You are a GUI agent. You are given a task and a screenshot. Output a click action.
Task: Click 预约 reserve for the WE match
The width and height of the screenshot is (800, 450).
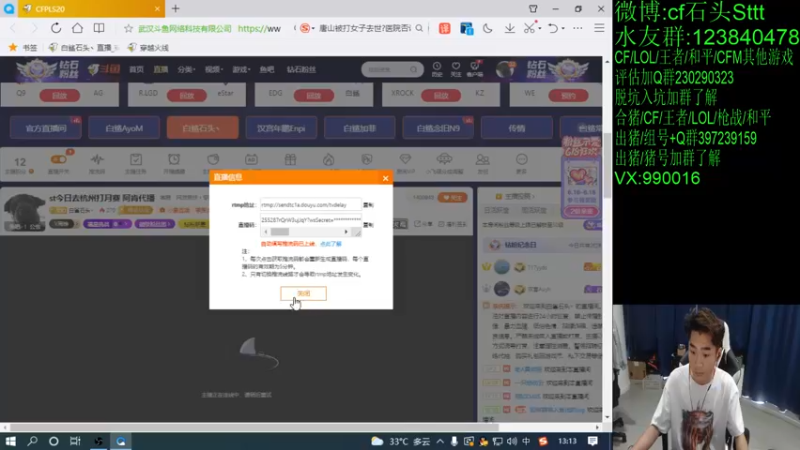[x=568, y=95]
